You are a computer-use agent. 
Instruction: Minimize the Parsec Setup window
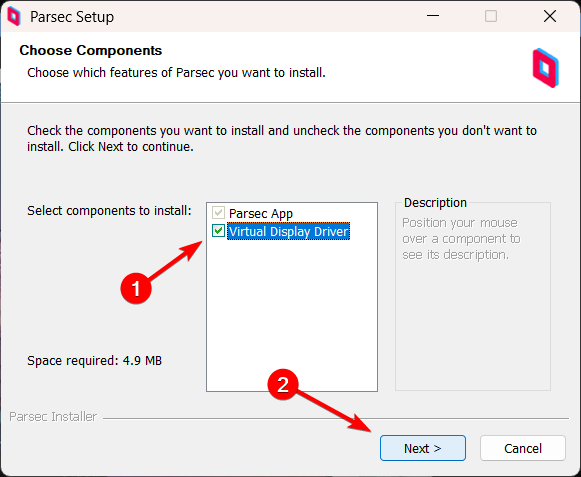pyautogui.click(x=433, y=16)
